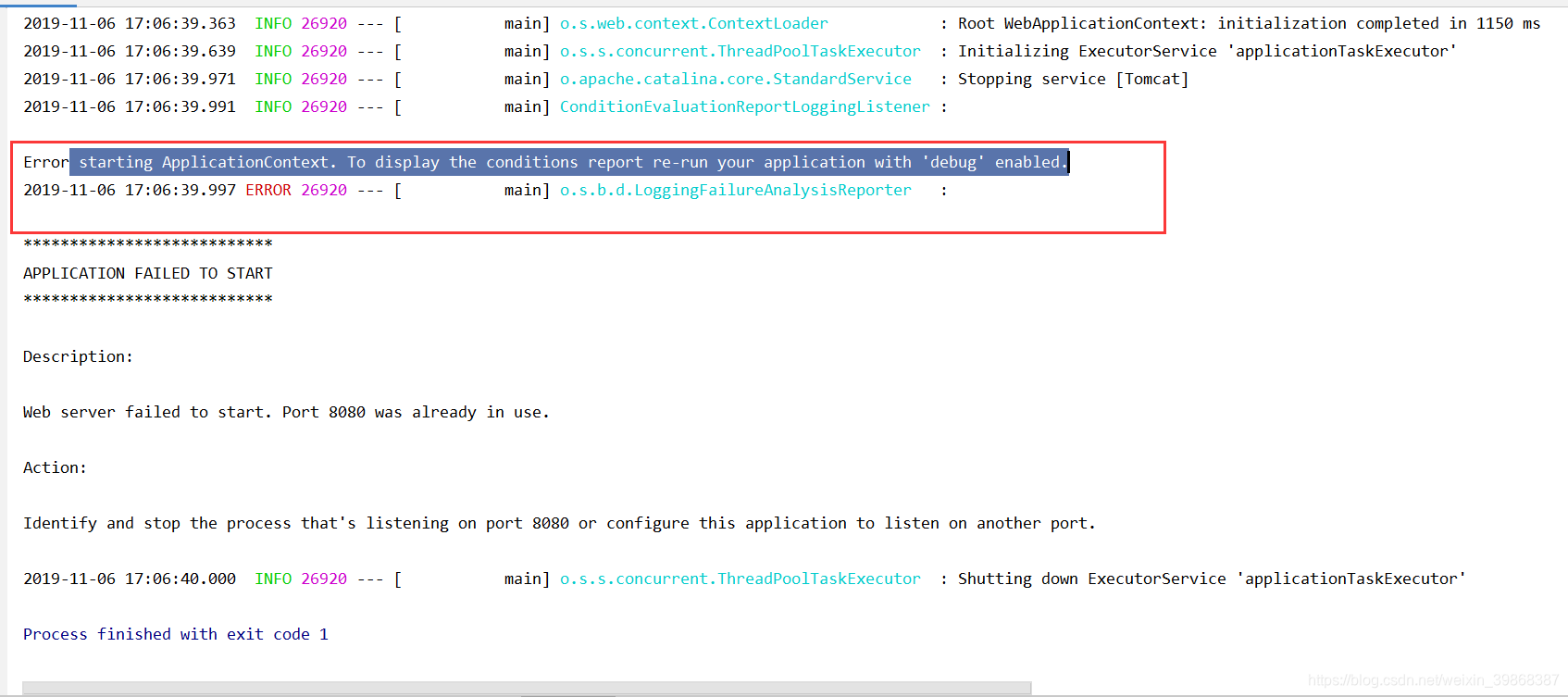Click the horizontal scrollbar at console bottom
This screenshot has height=697, width=1568.
527,688
